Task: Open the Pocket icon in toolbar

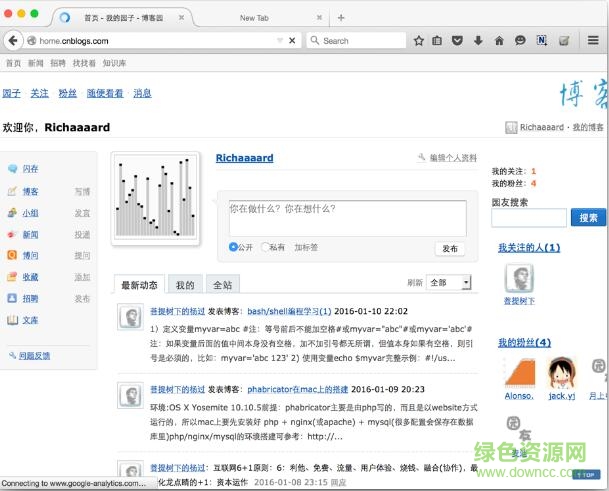Action: click(x=456, y=41)
